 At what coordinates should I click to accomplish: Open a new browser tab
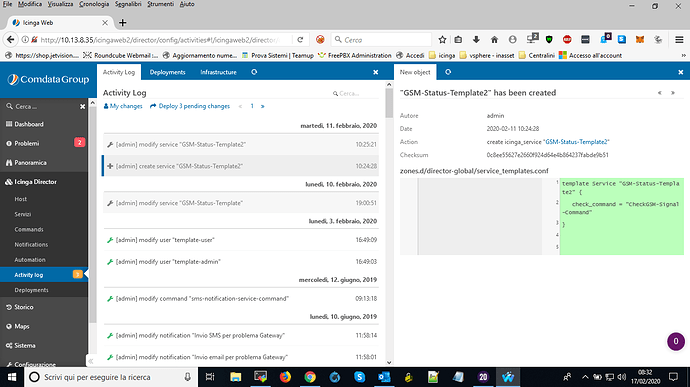point(123,22)
